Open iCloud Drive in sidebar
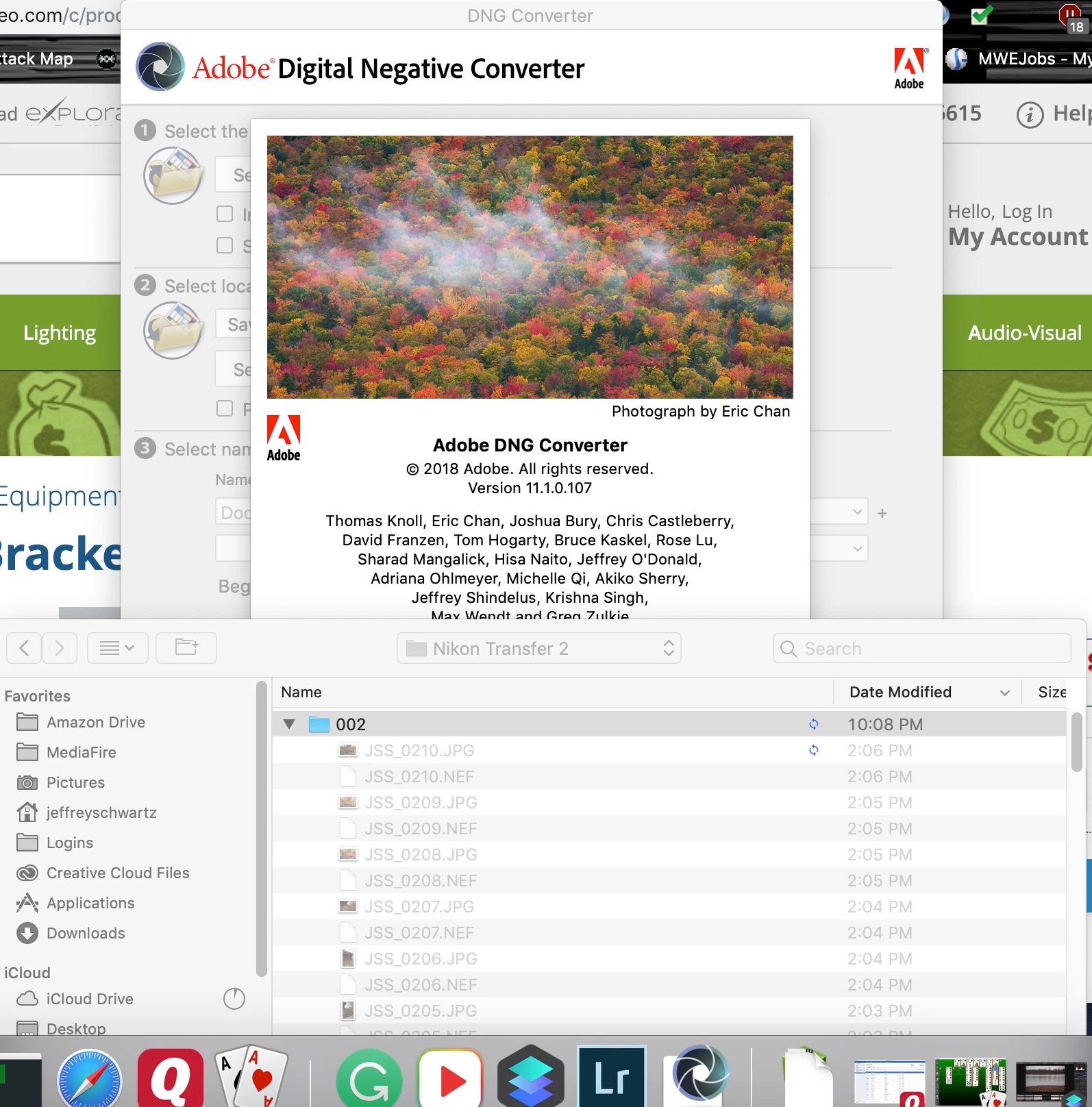1092x1107 pixels. [x=90, y=999]
